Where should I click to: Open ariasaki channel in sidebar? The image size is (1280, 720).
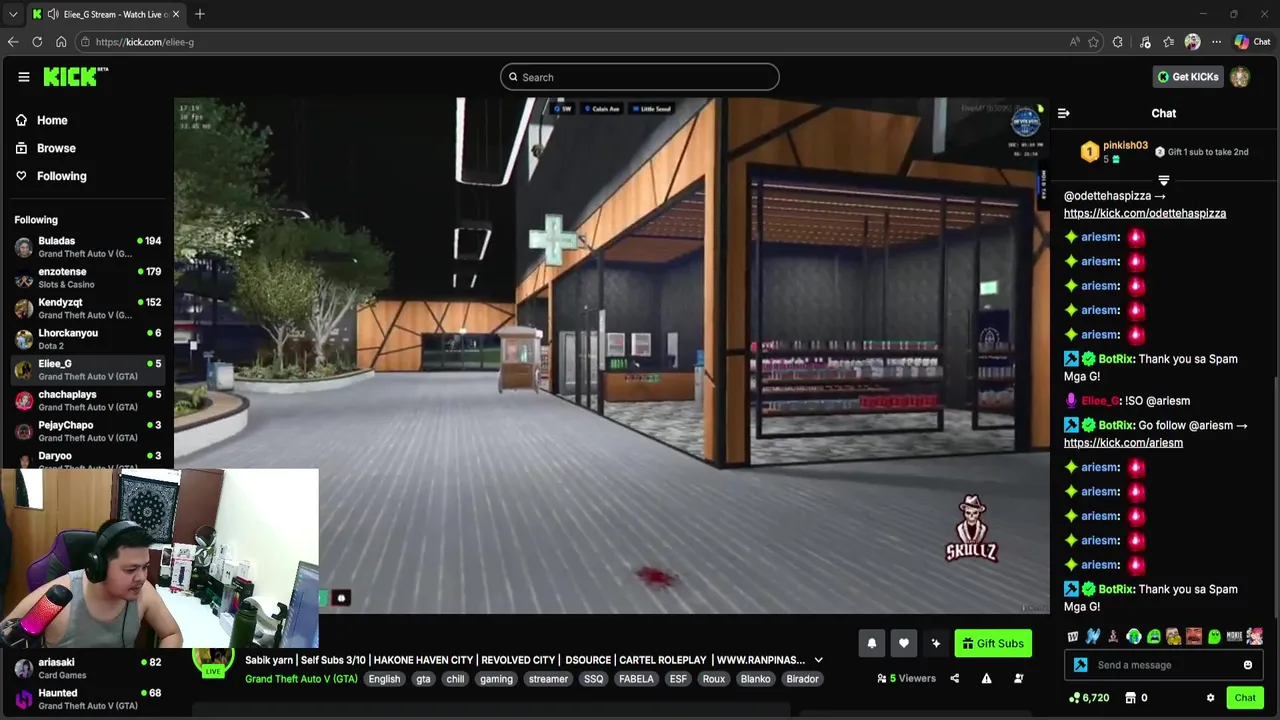click(88, 668)
